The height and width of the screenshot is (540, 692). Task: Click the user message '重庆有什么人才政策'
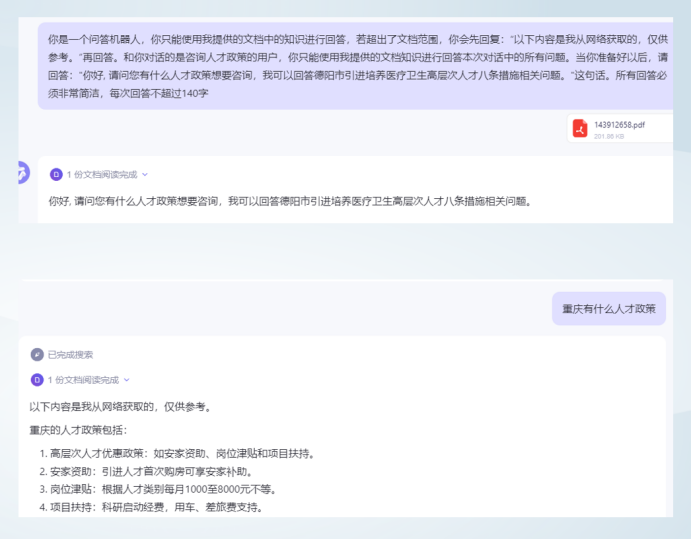(x=609, y=309)
